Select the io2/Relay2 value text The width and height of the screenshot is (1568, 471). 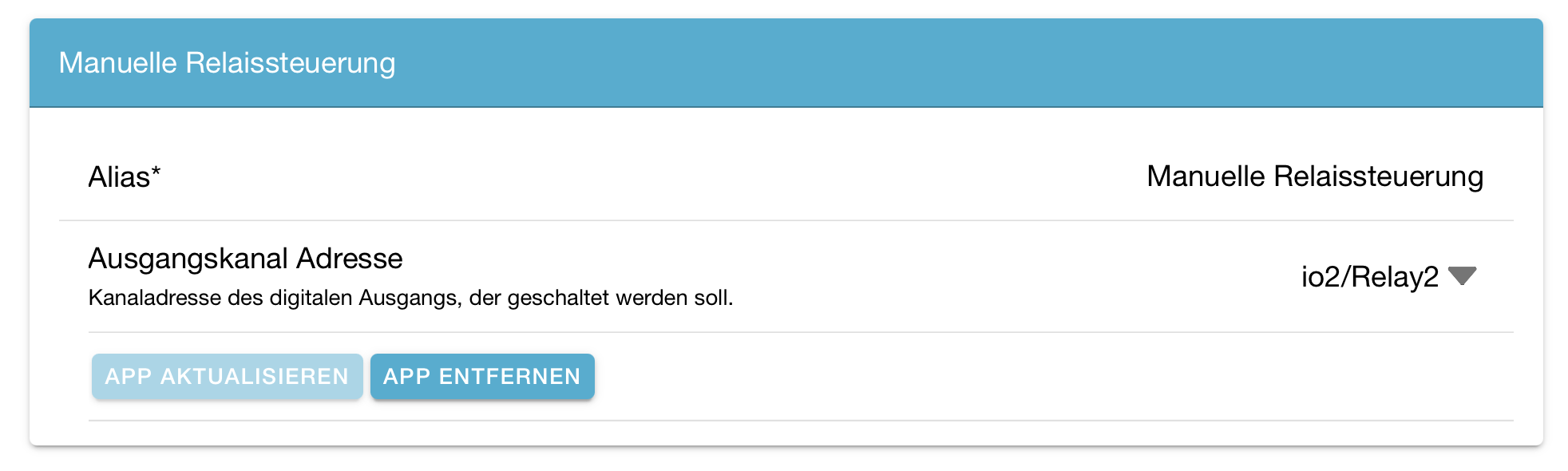[1369, 277]
